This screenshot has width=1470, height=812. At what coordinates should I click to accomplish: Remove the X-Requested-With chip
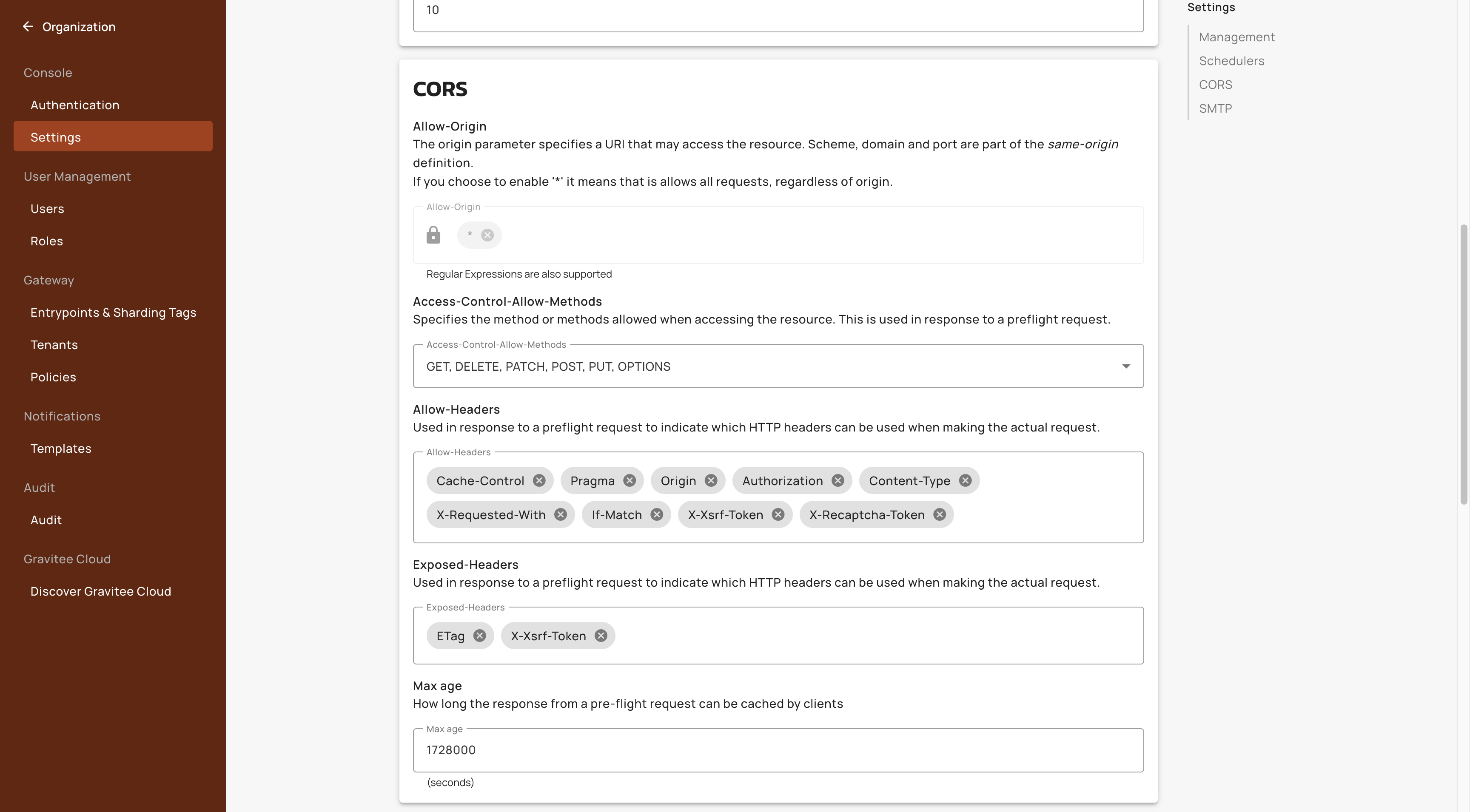click(560, 515)
